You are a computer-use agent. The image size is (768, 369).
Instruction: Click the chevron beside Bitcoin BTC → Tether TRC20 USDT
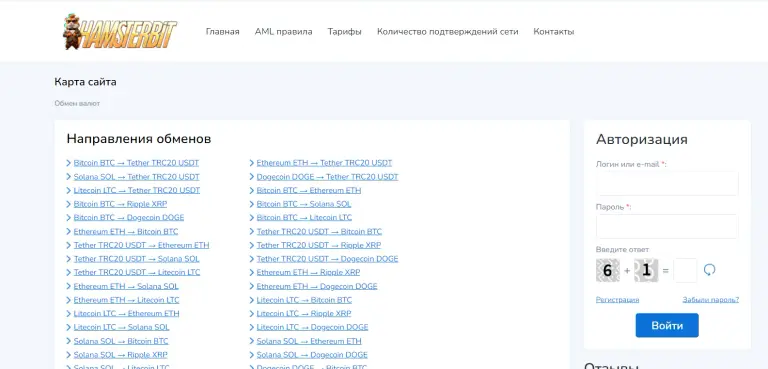click(69, 163)
